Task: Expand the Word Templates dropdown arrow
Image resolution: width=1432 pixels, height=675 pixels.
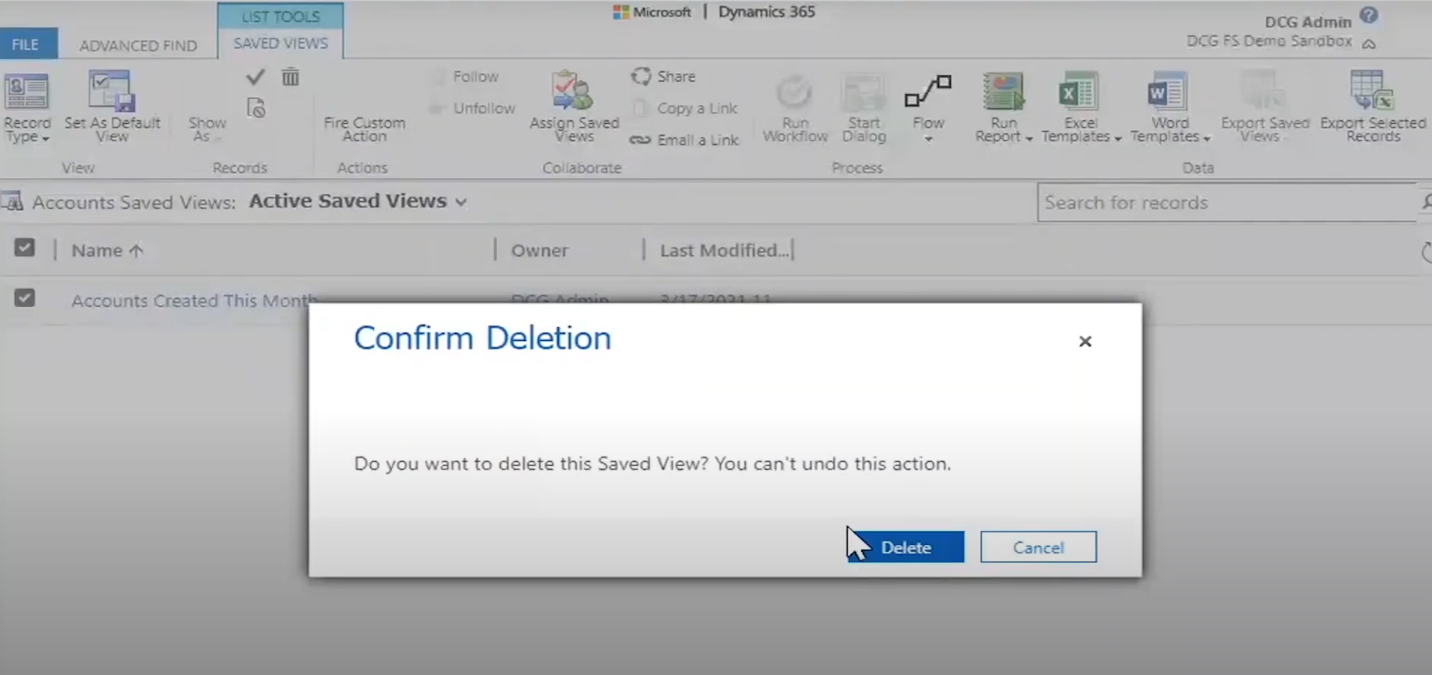Action: click(1207, 139)
